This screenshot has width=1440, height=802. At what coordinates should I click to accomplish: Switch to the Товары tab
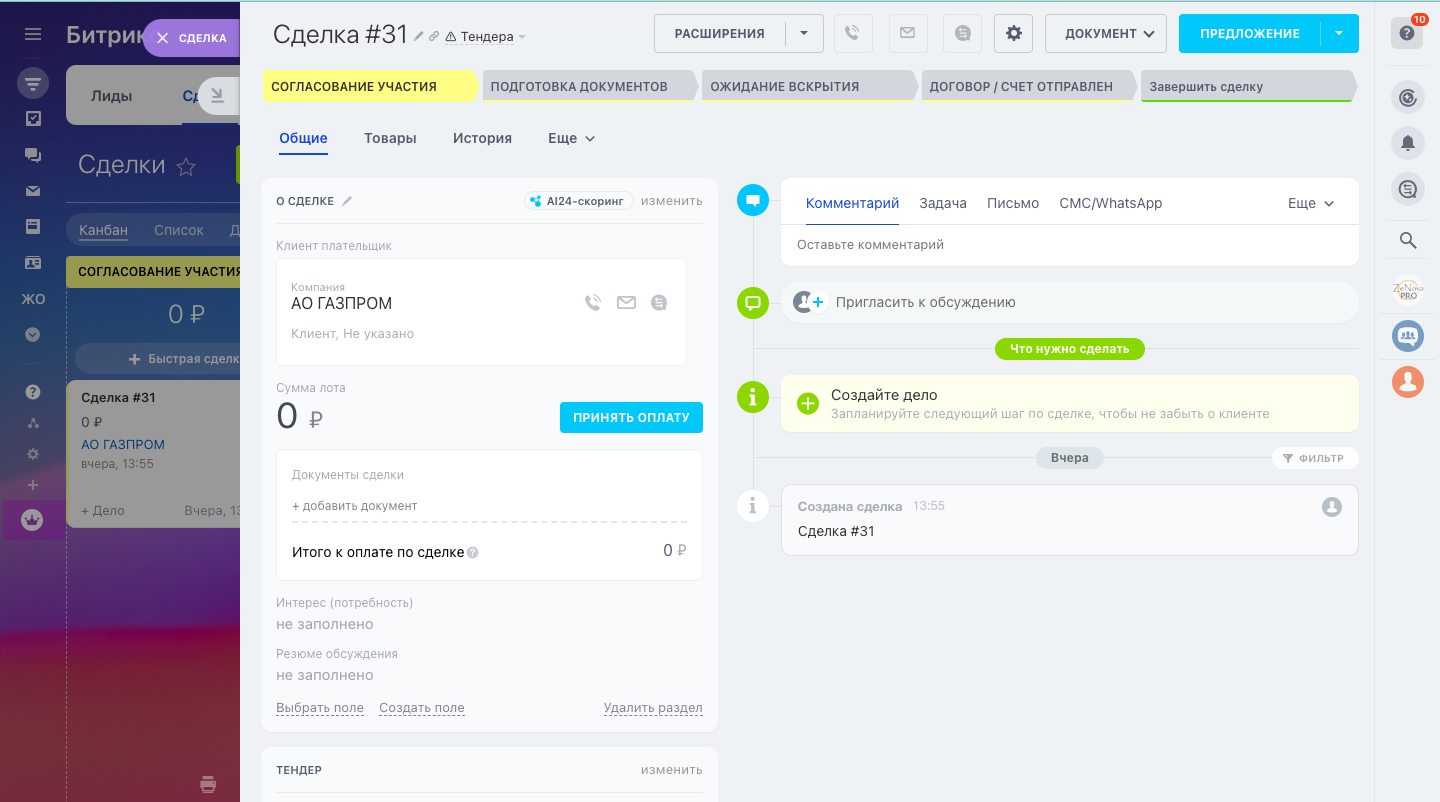[x=390, y=138]
